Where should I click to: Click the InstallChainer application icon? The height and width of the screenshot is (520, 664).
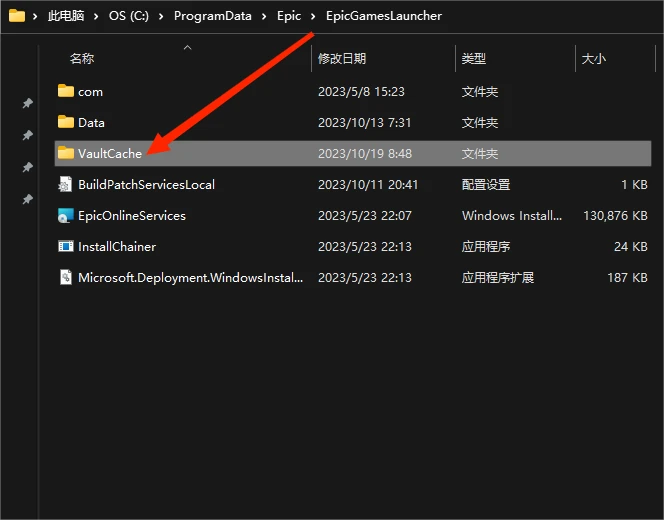click(x=66, y=246)
